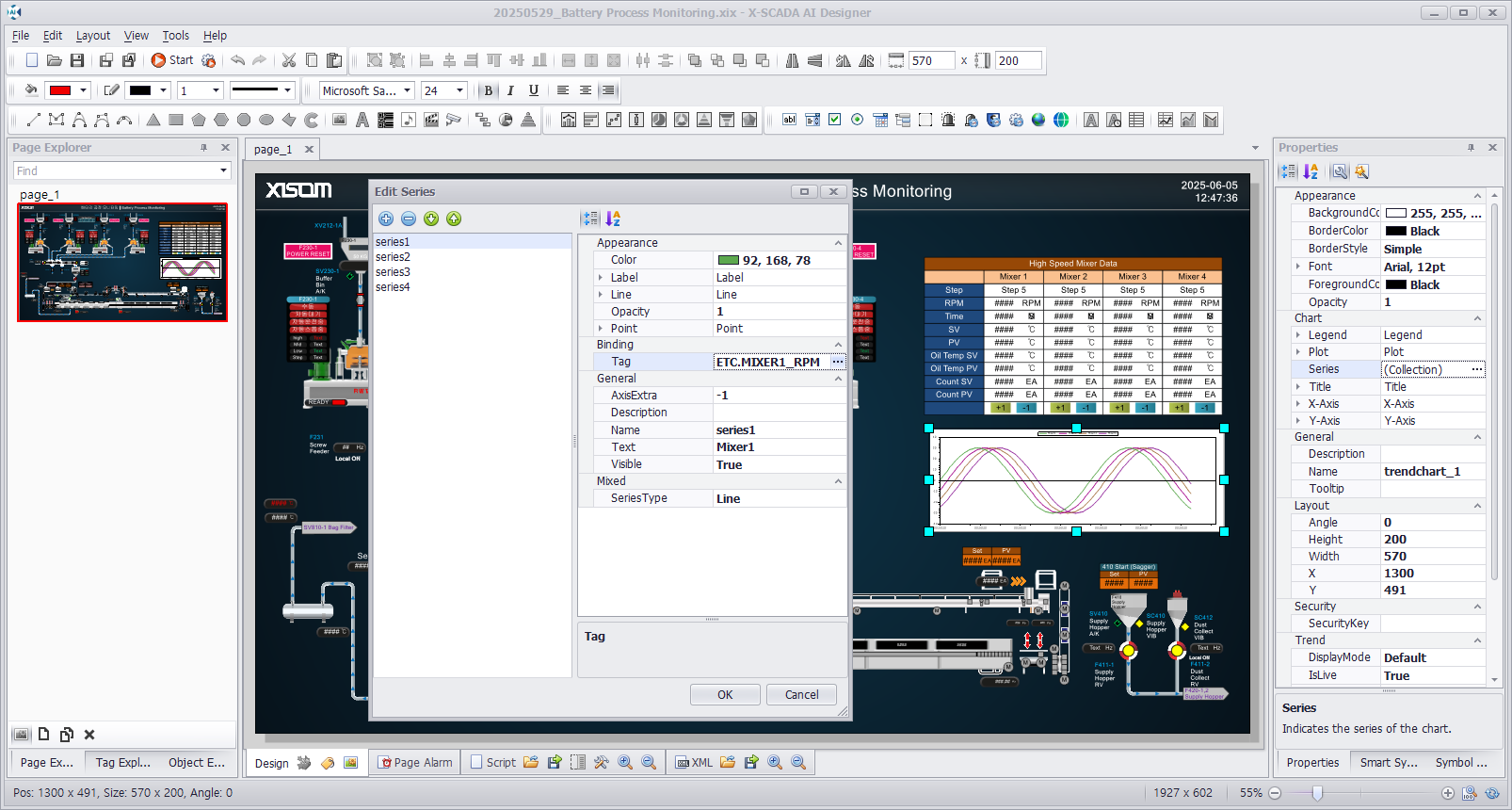Insert a checkbox control from toolbar
This screenshot has height=810, width=1512.
click(834, 120)
